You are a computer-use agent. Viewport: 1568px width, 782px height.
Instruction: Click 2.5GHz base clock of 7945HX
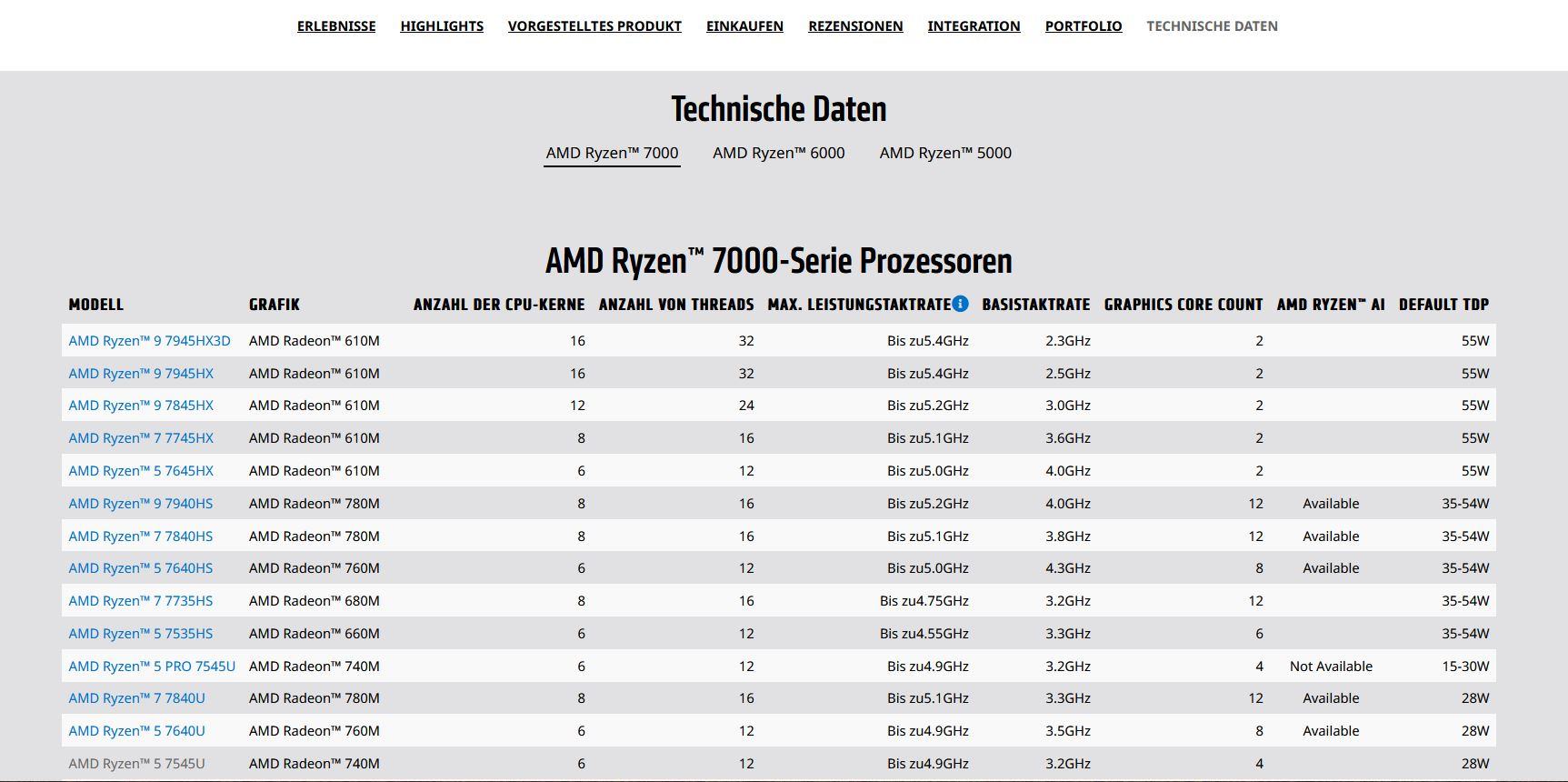click(x=1068, y=374)
